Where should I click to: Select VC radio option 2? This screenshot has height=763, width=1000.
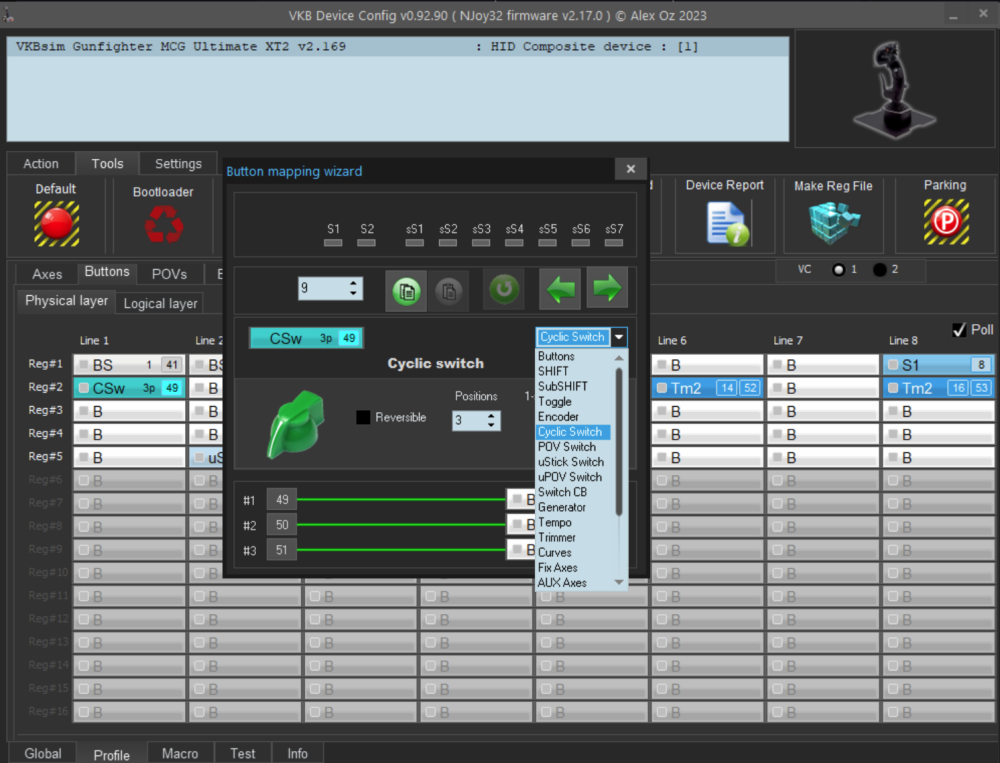click(x=879, y=270)
